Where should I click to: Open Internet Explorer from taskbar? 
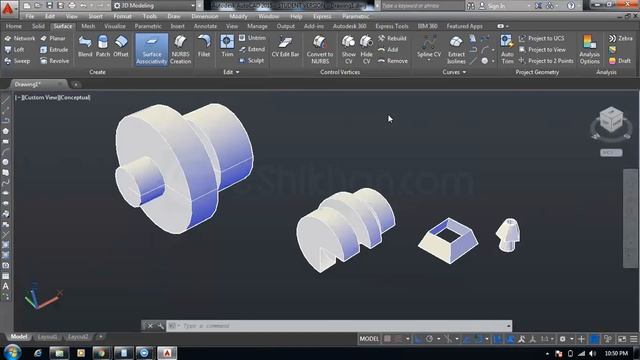pyautogui.click(x=38, y=353)
